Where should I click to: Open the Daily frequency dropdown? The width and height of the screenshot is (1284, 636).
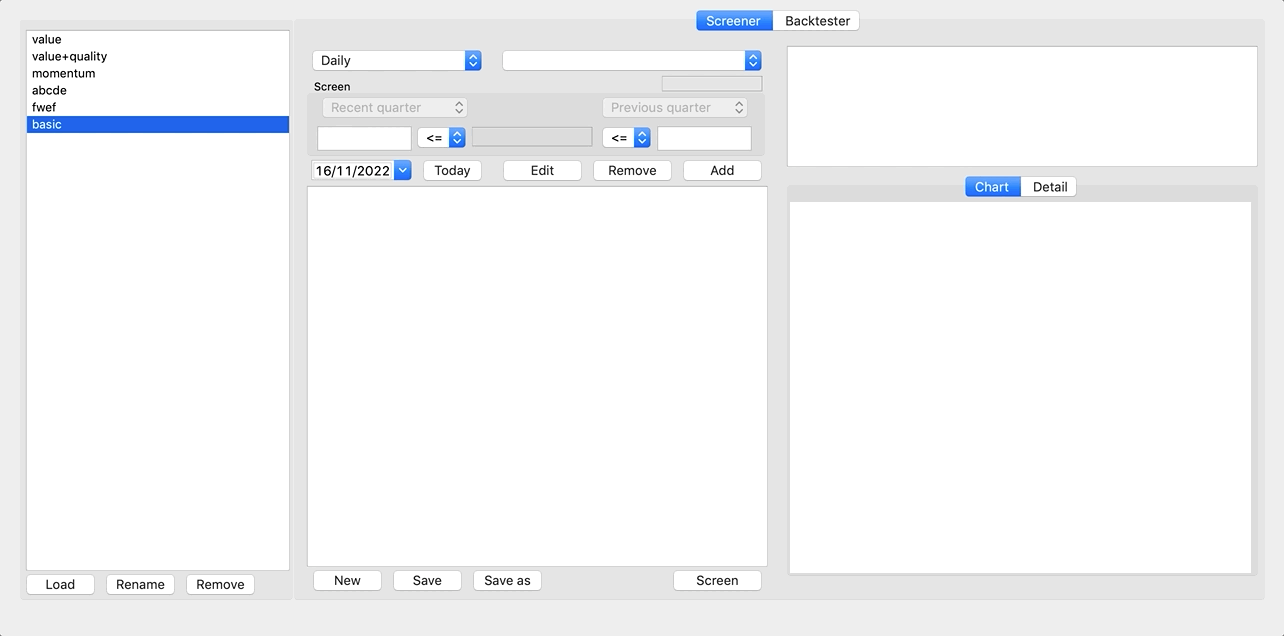click(x=397, y=61)
